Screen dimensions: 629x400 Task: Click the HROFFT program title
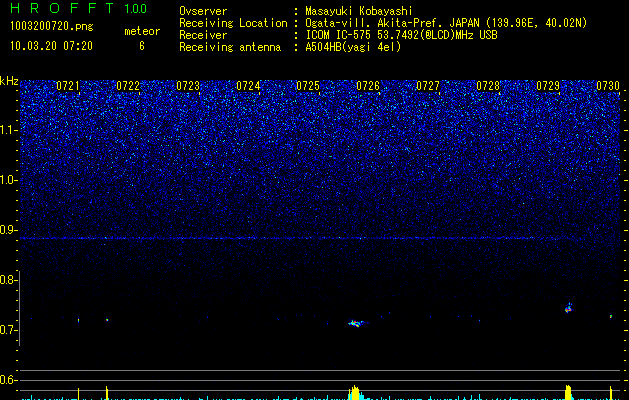click(x=63, y=9)
